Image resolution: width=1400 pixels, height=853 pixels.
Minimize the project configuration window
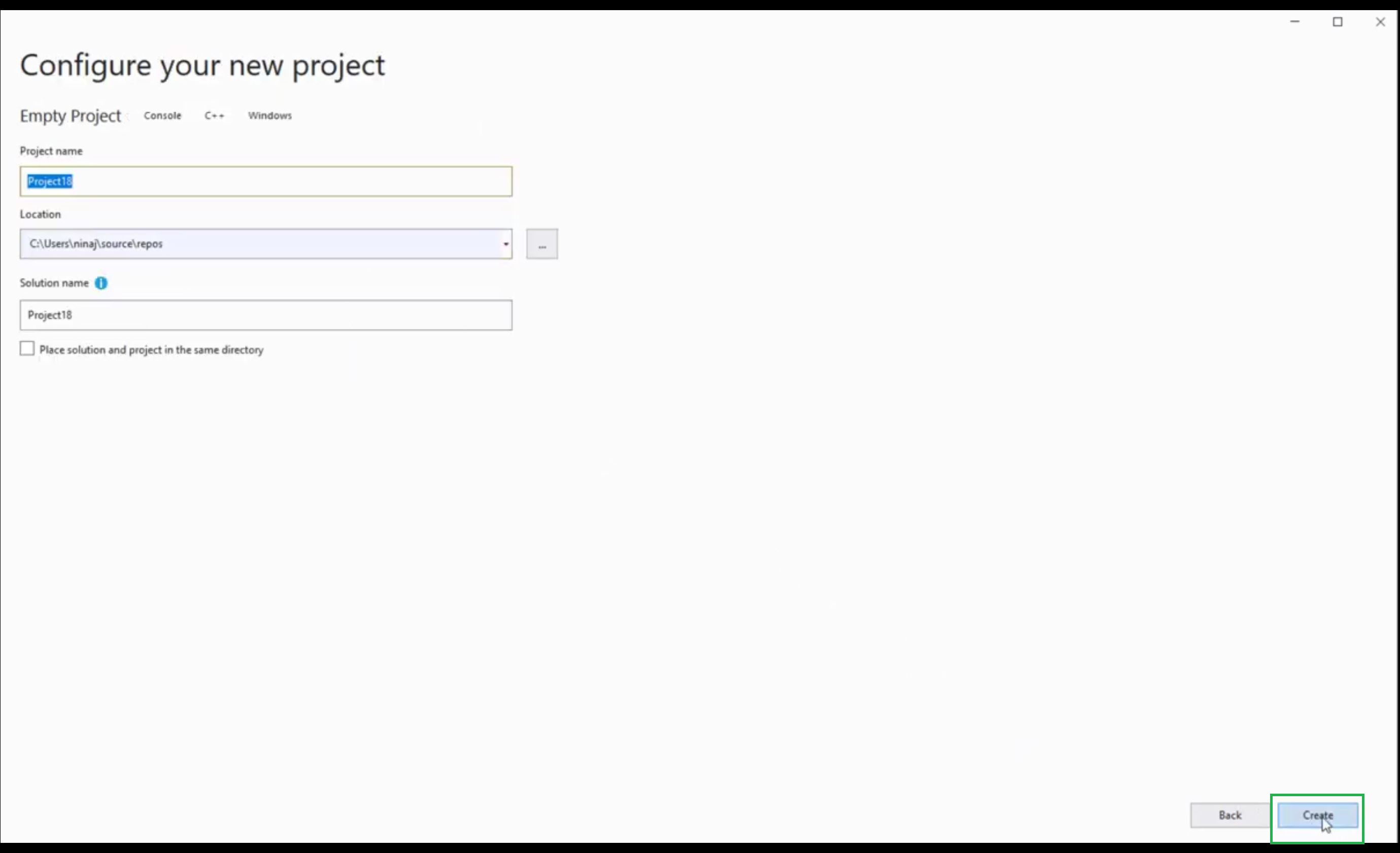click(x=1295, y=22)
